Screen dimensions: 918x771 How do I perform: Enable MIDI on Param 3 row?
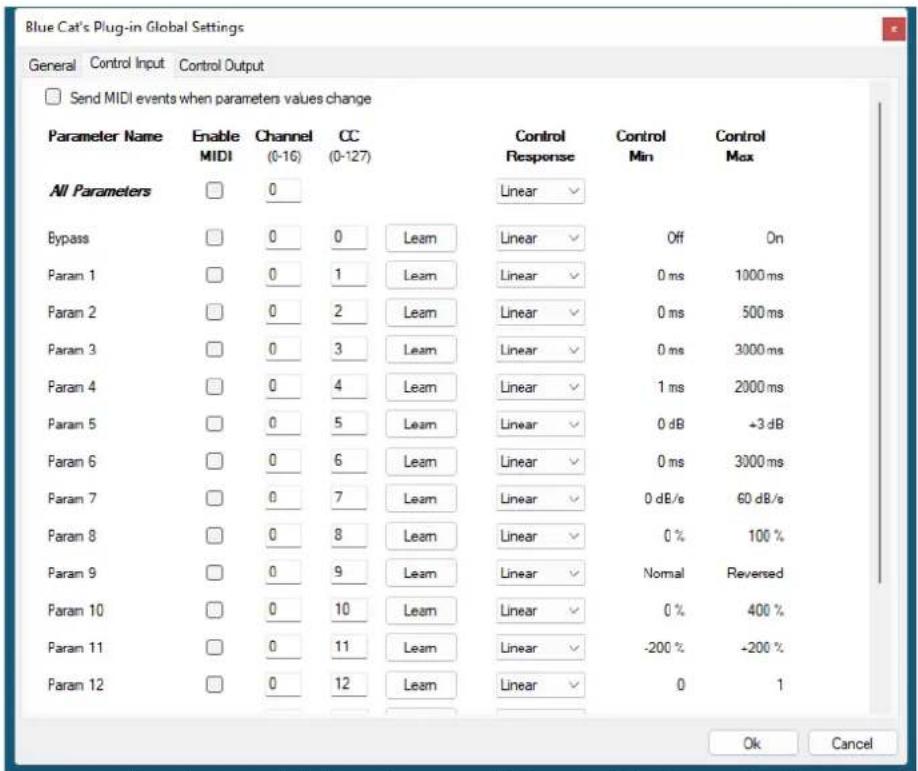214,349
